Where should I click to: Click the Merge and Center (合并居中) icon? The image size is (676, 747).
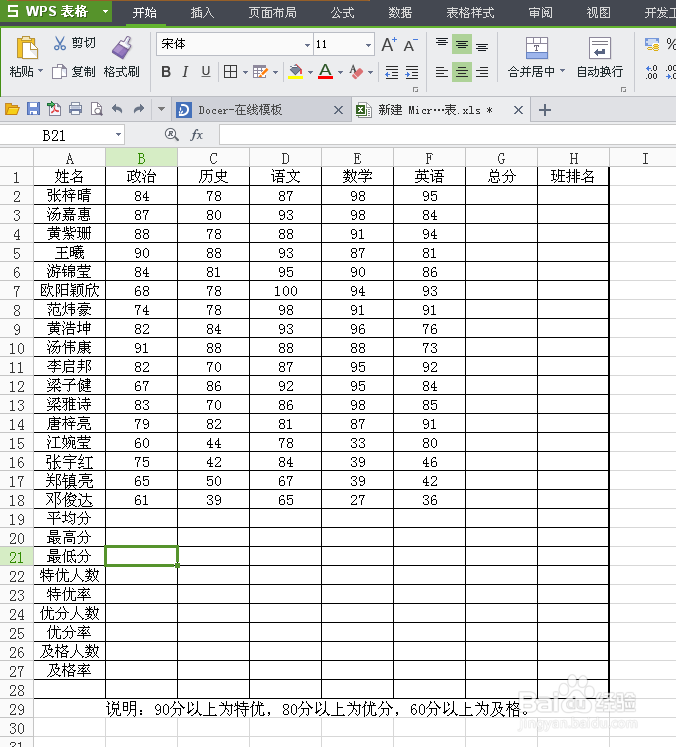tap(536, 48)
